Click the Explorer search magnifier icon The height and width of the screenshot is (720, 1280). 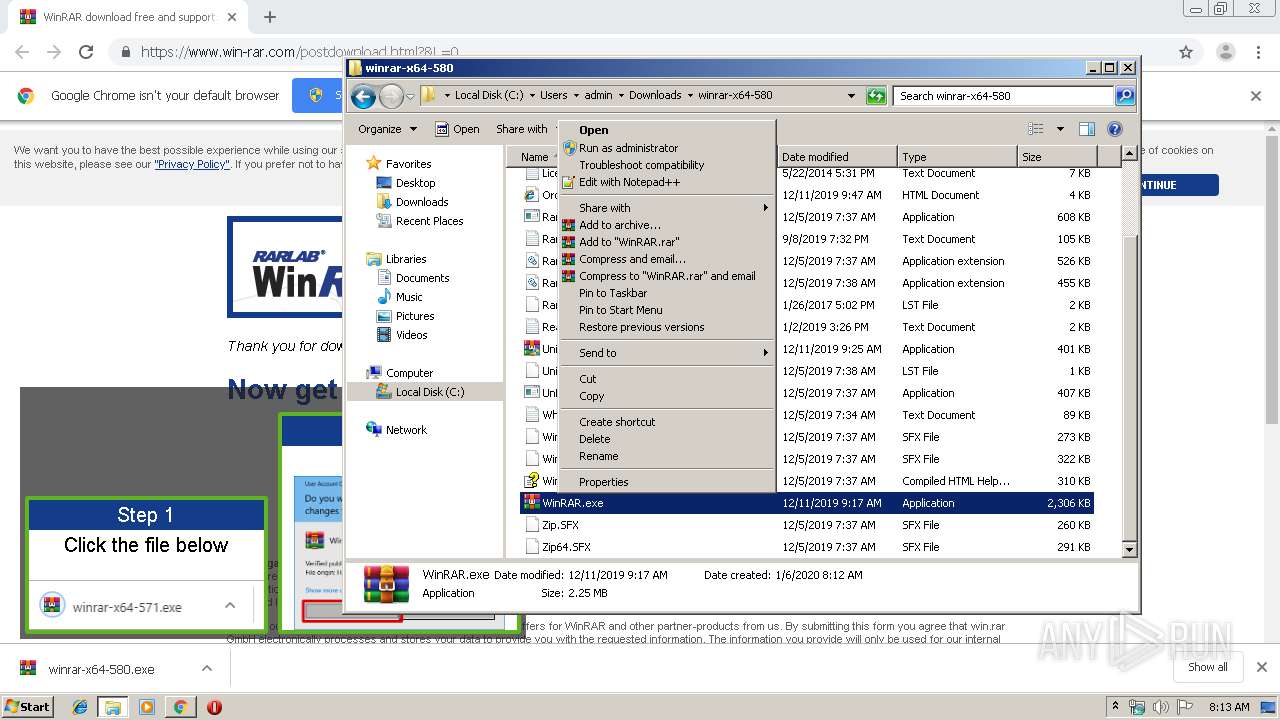[x=1125, y=96]
